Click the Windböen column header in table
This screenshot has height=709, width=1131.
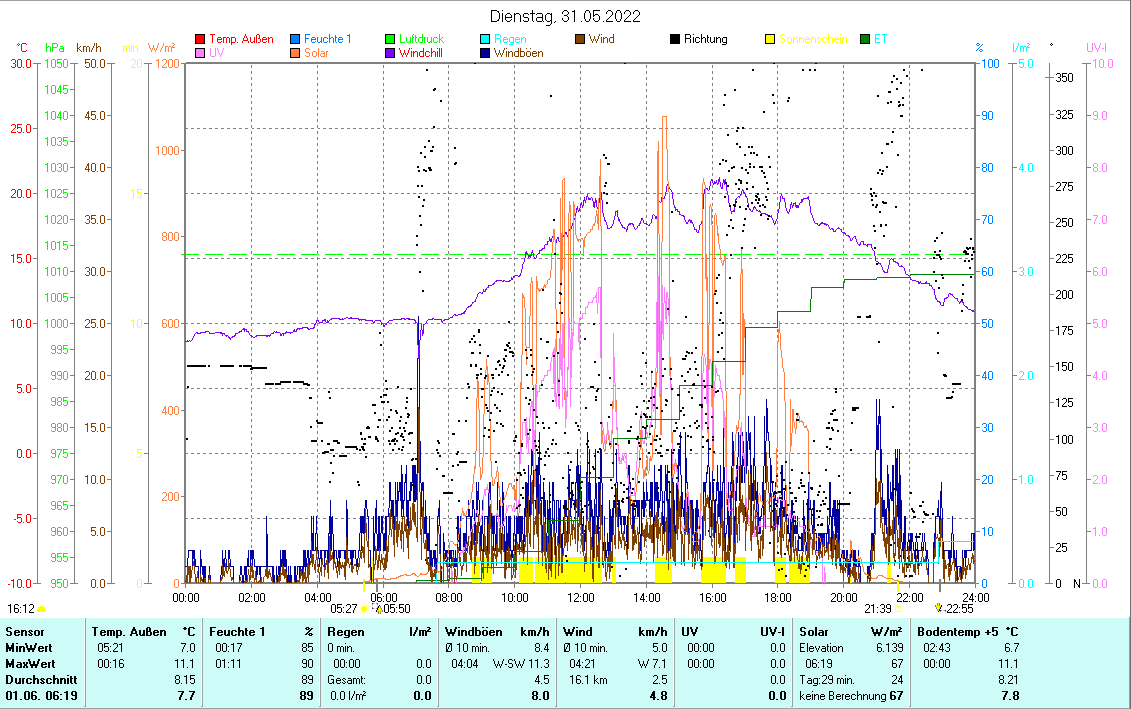472,632
